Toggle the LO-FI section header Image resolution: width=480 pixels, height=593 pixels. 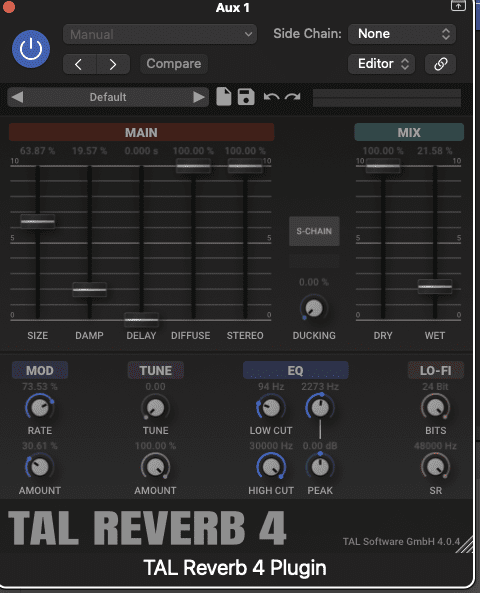click(435, 370)
